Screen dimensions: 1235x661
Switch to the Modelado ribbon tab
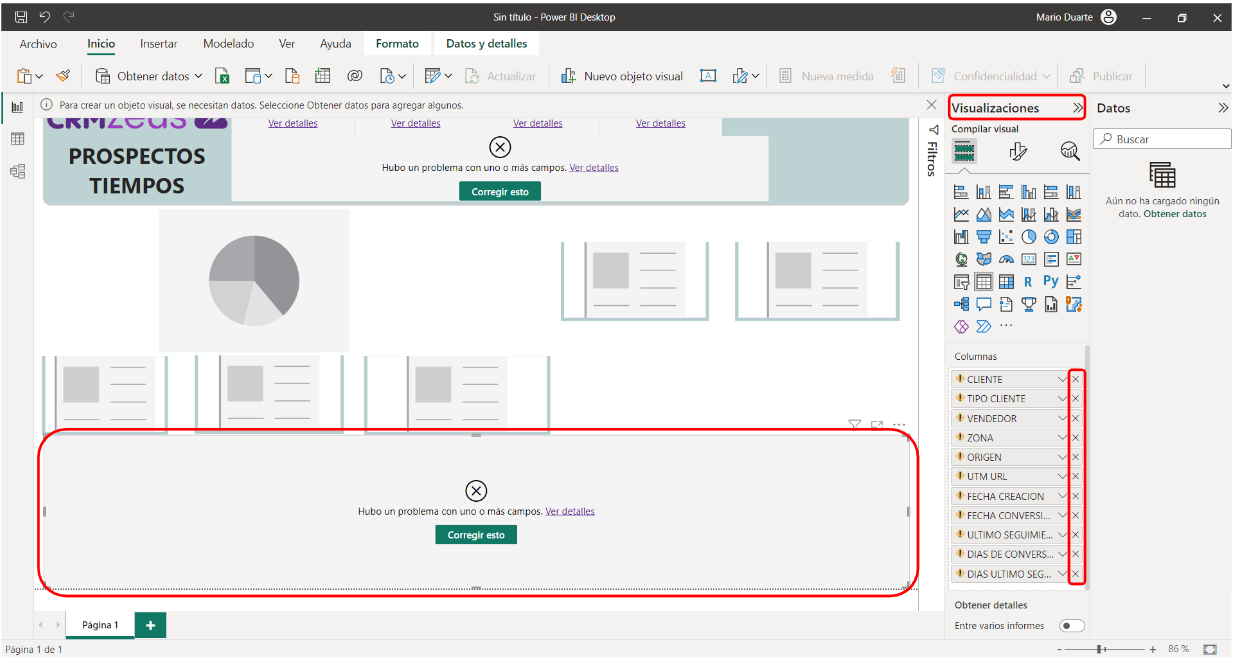pos(228,44)
